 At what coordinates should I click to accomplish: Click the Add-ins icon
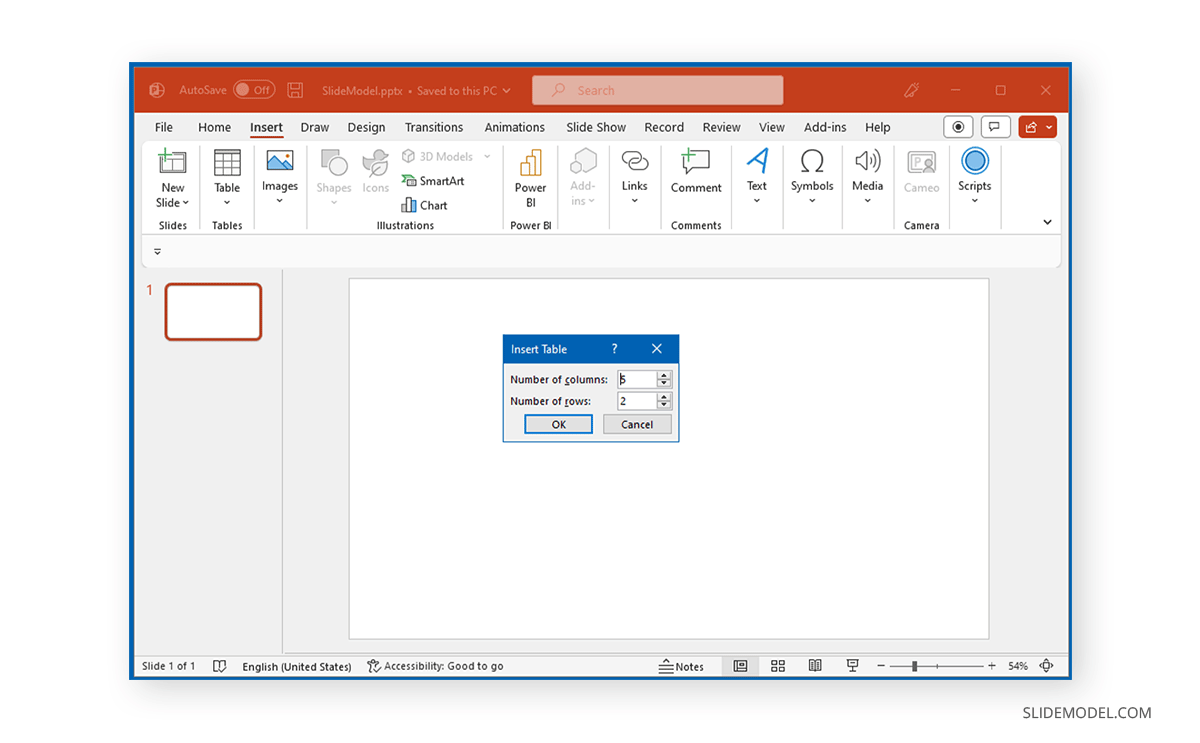(583, 162)
